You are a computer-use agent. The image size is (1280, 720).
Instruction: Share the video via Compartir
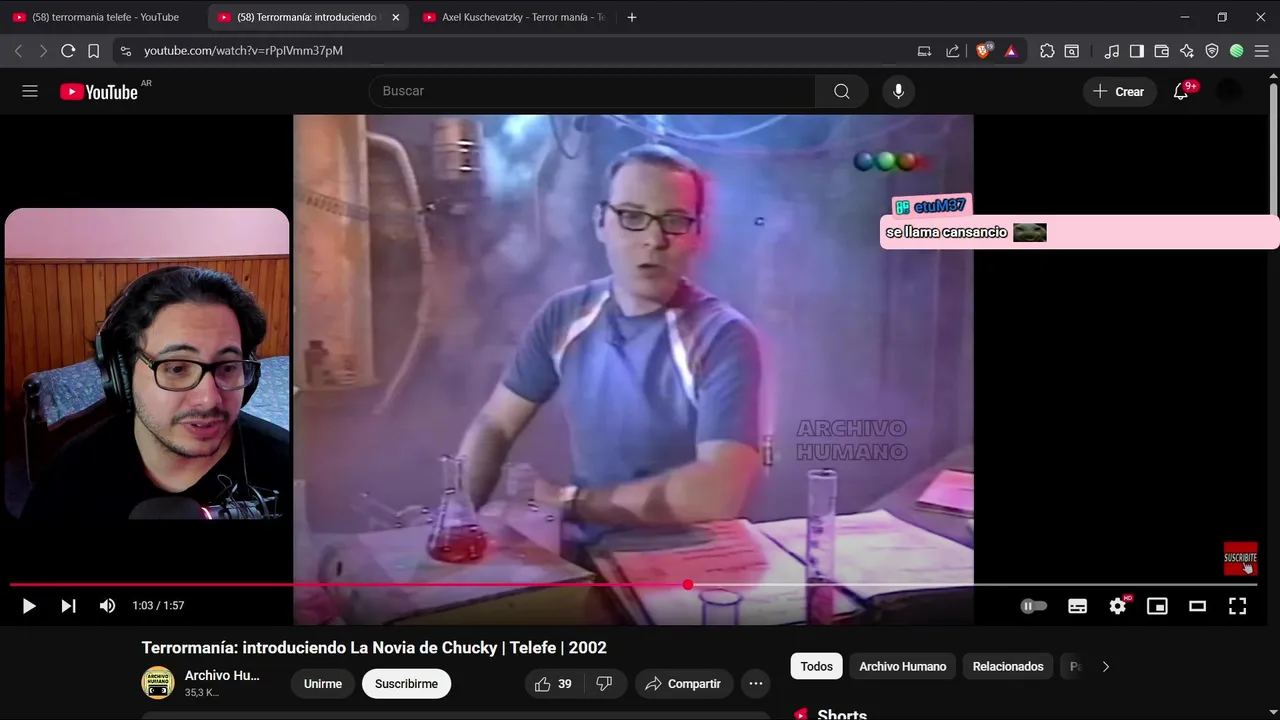pos(683,684)
